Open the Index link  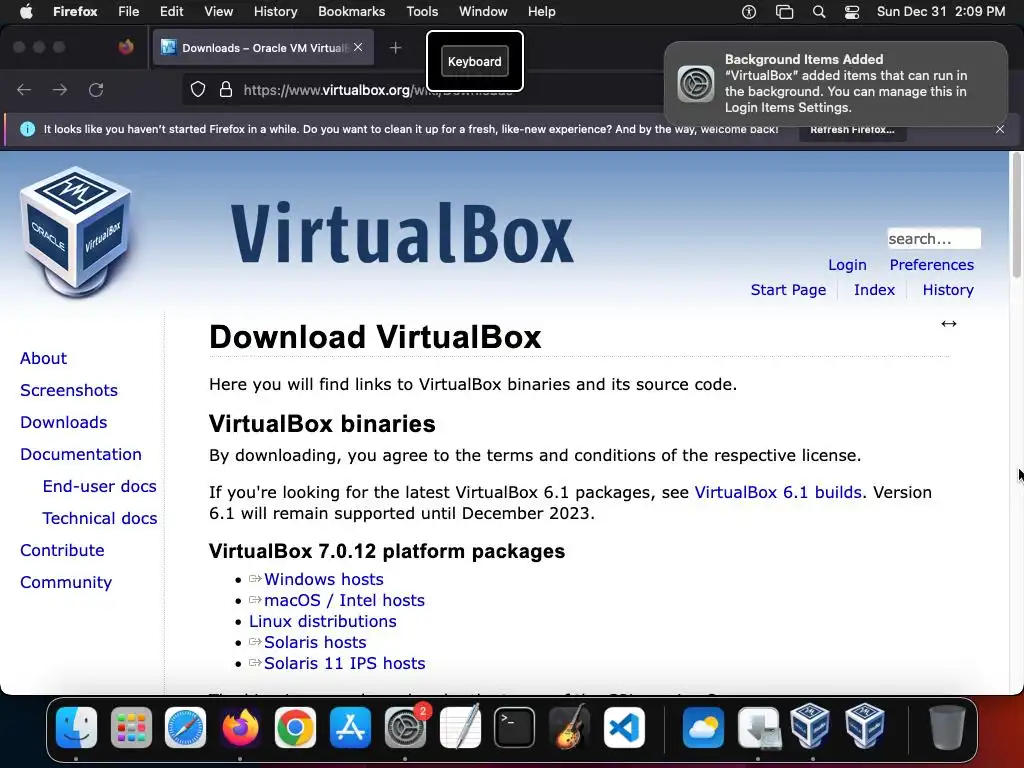tap(874, 289)
